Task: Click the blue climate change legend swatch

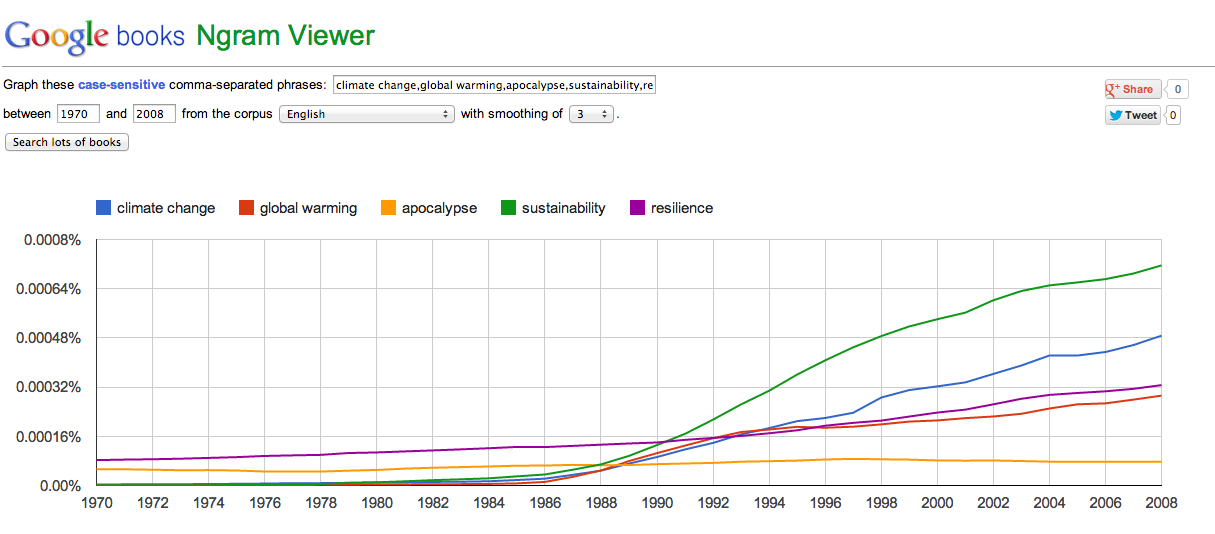Action: tap(103, 208)
